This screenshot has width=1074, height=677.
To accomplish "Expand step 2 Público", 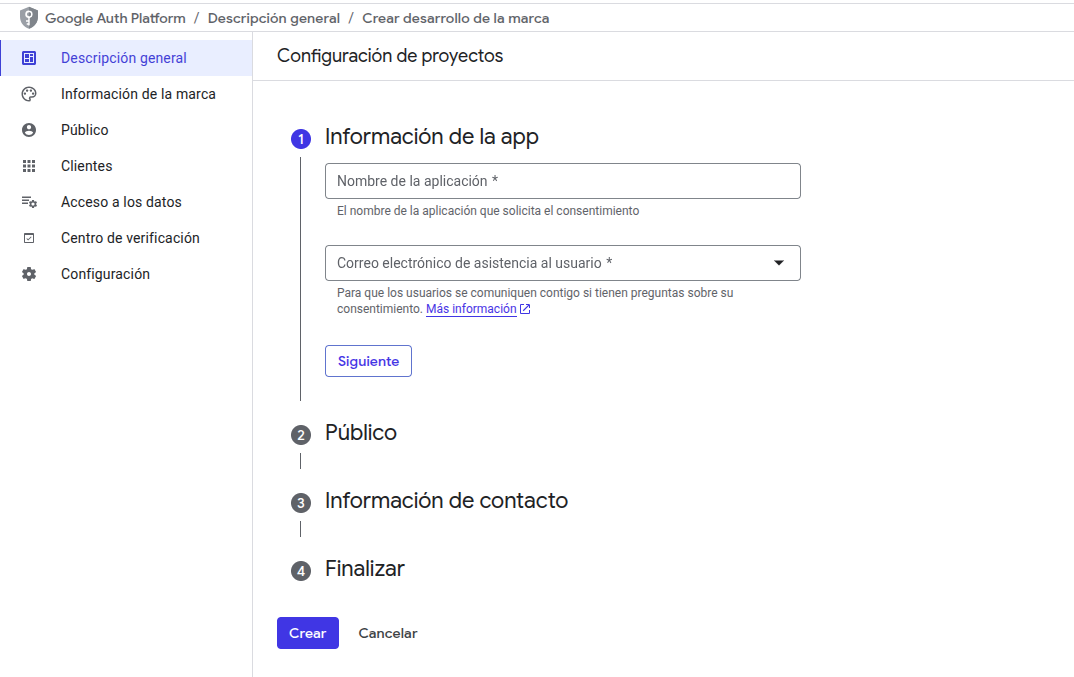I will point(361,433).
